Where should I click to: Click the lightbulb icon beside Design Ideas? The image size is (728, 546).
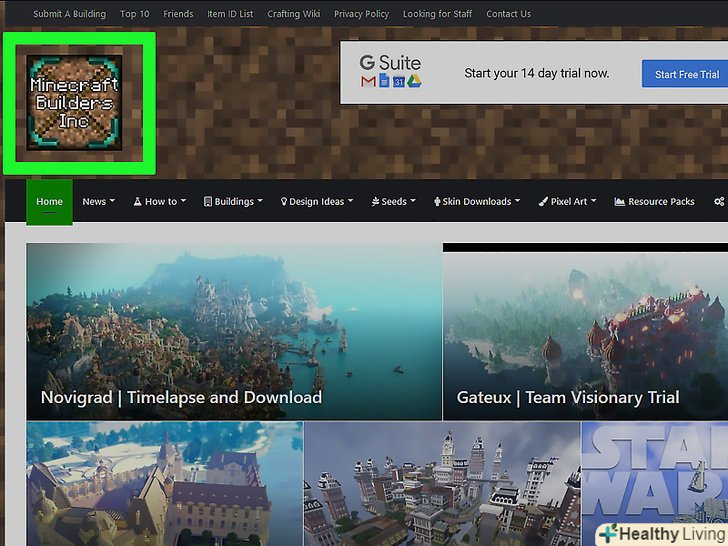pyautogui.click(x=284, y=202)
